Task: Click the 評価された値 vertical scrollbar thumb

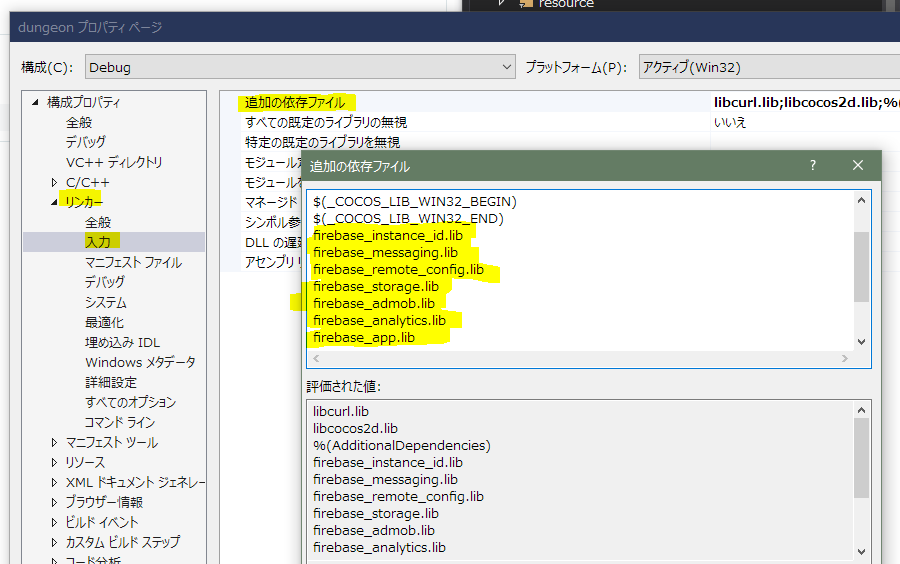Action: 861,458
